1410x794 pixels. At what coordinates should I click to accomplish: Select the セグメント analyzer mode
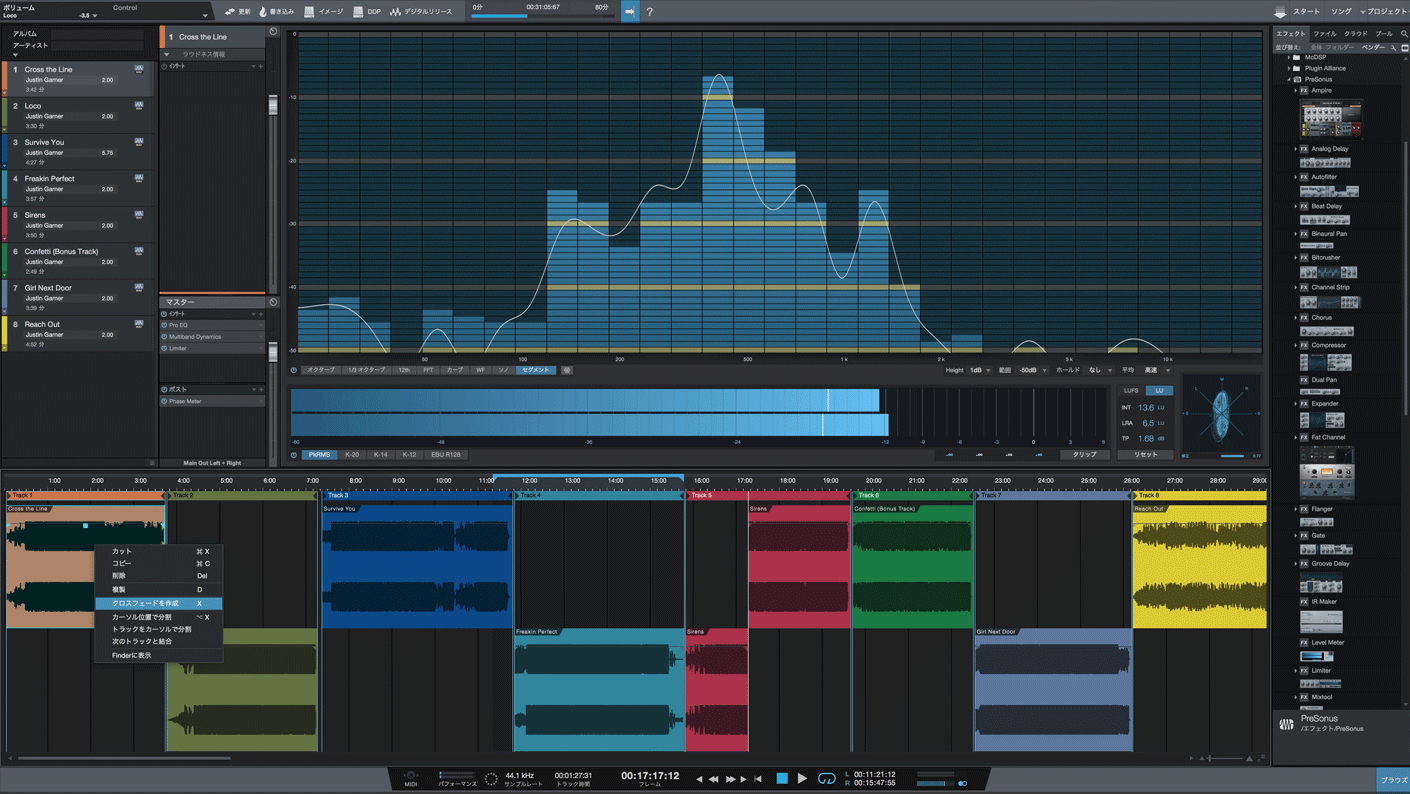(x=535, y=370)
